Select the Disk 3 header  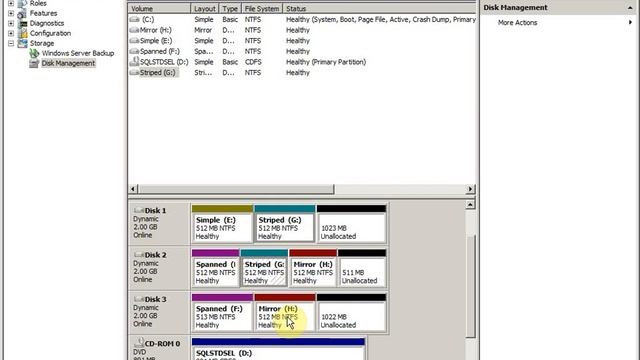click(159, 312)
